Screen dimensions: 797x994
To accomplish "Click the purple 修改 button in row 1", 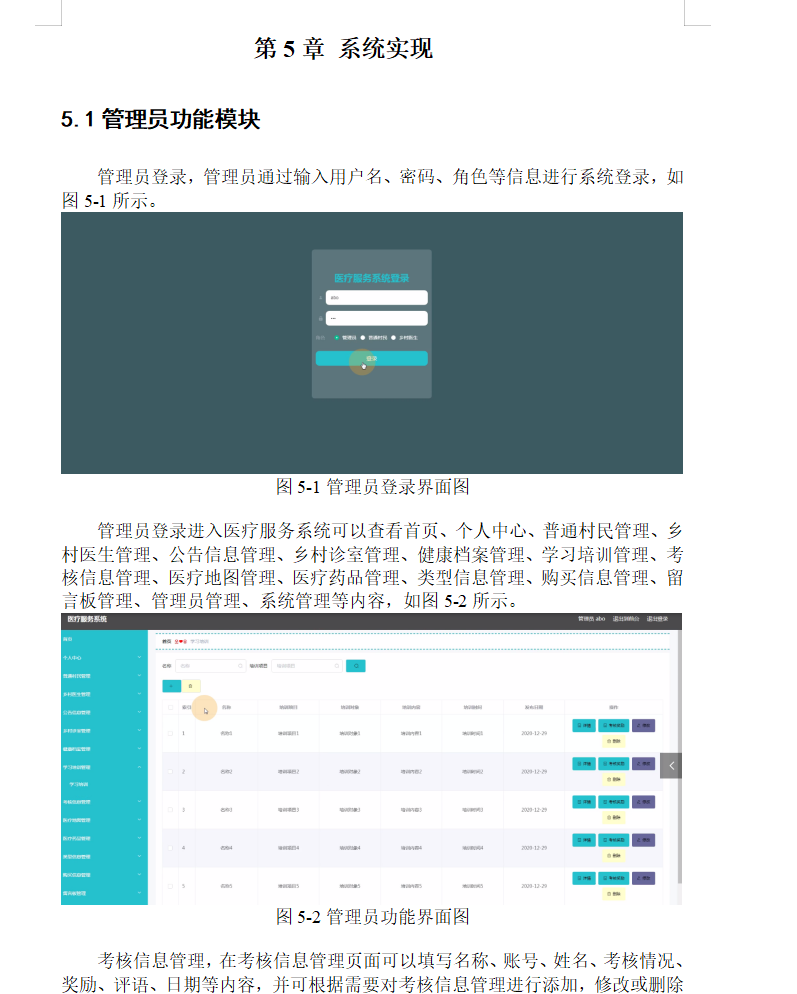I will coord(644,725).
